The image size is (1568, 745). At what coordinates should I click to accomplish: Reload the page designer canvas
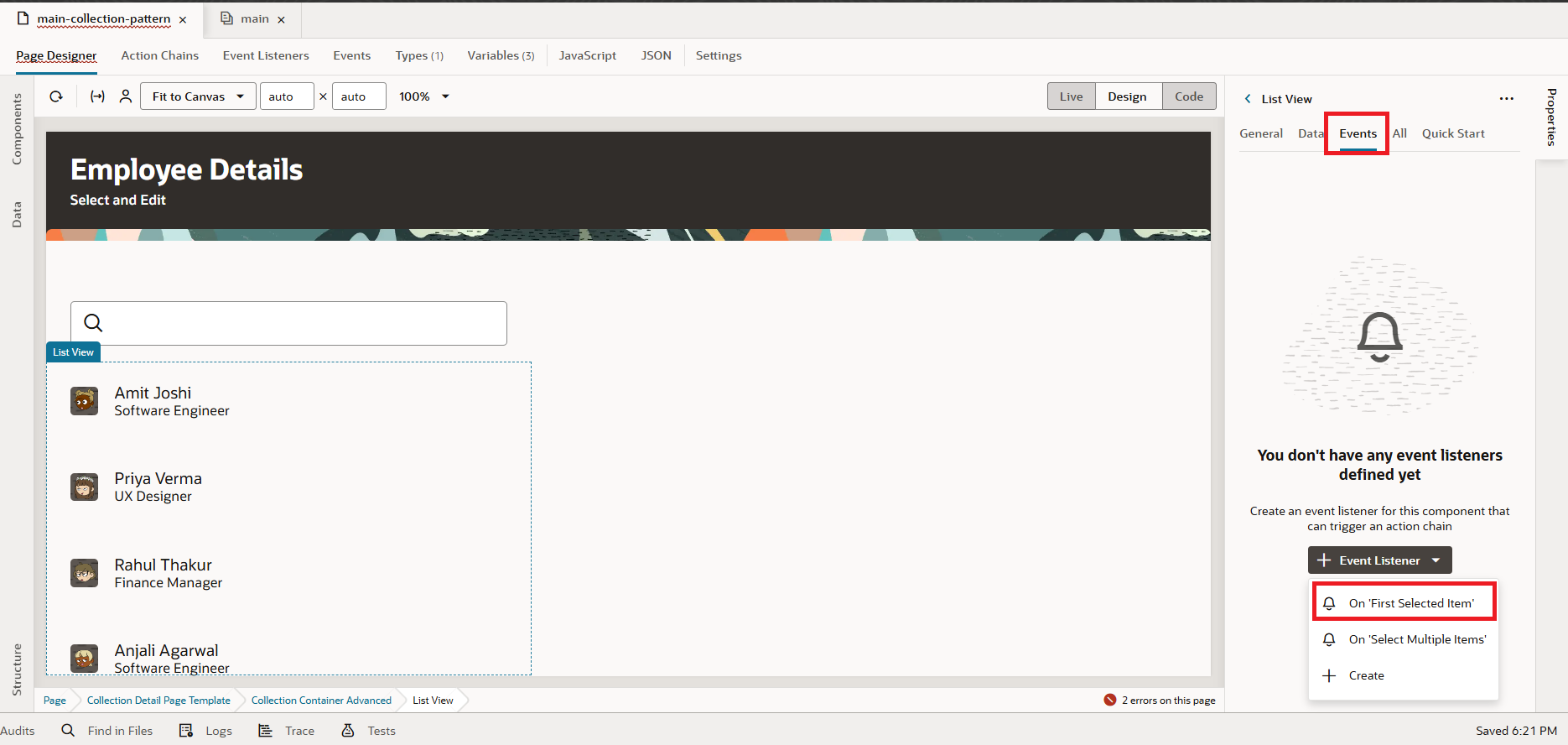tap(56, 96)
